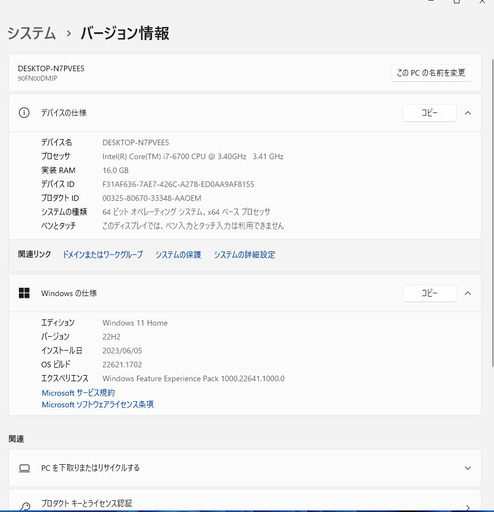Maximize the settings window
Viewport: 494px width, 512px height.
(x=457, y=2)
